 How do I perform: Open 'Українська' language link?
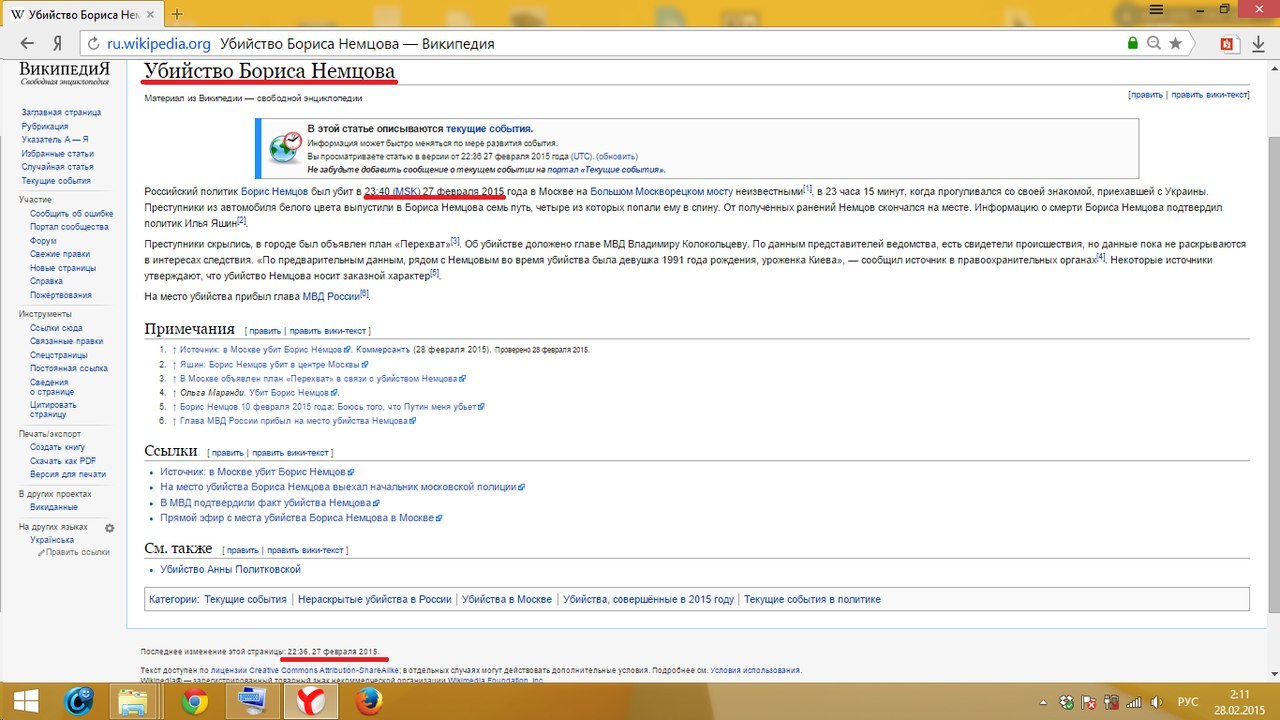click(x=52, y=540)
